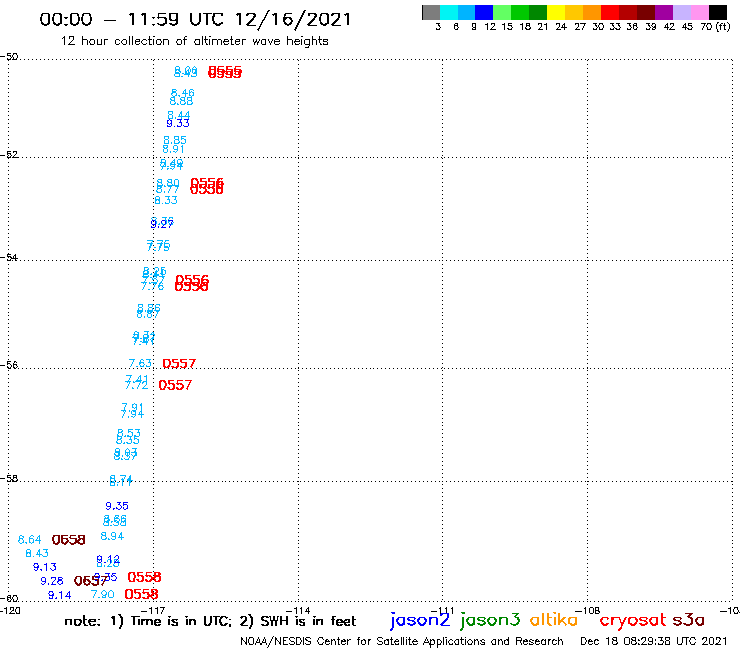This screenshot has width=740, height=650.
Task: Click the green 'jason3' satellite label
Action: [490, 620]
